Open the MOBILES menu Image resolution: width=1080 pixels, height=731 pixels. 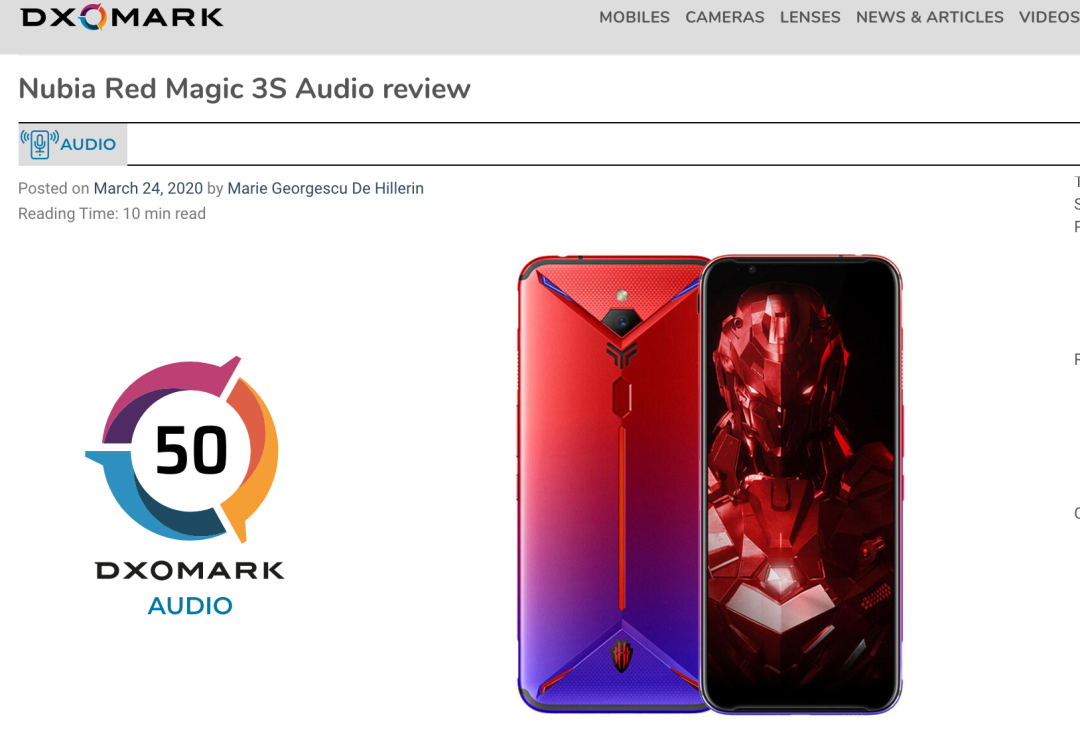point(634,17)
